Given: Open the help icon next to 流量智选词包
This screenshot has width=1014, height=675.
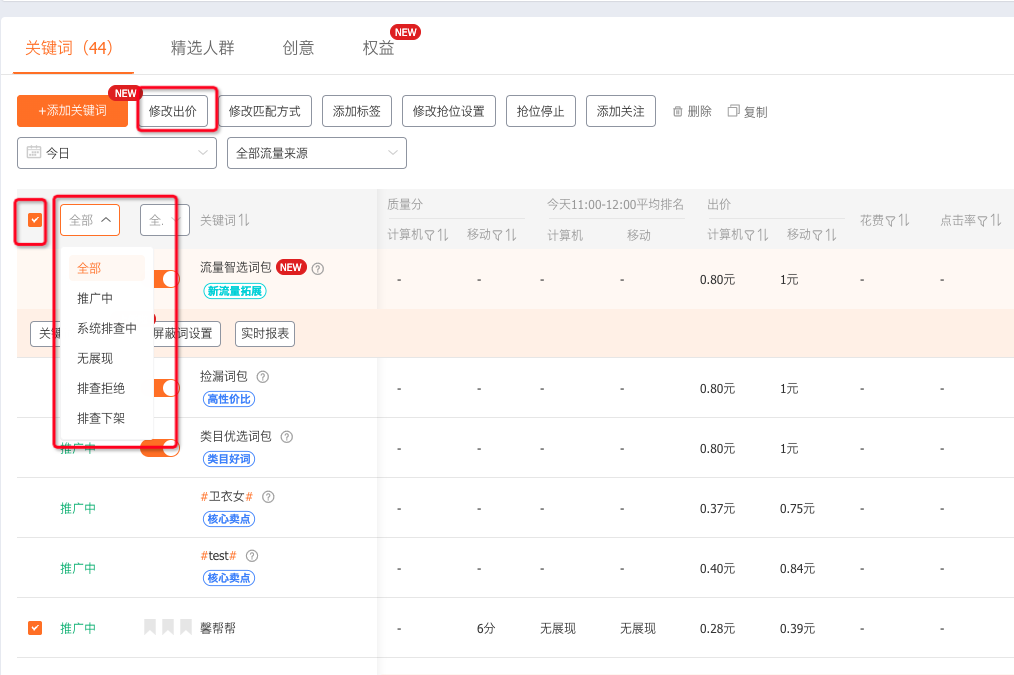Looking at the screenshot, I should click(317, 267).
